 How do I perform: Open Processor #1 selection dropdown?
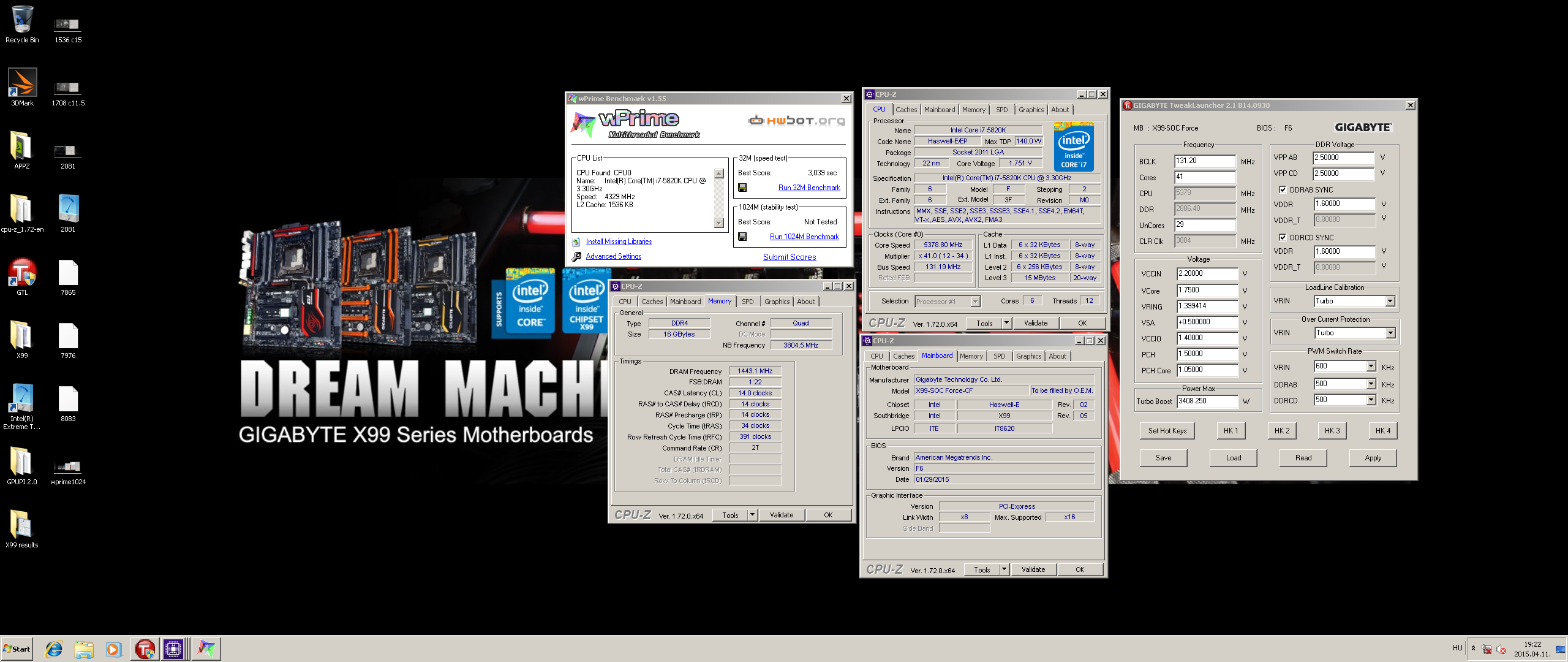pyautogui.click(x=975, y=301)
